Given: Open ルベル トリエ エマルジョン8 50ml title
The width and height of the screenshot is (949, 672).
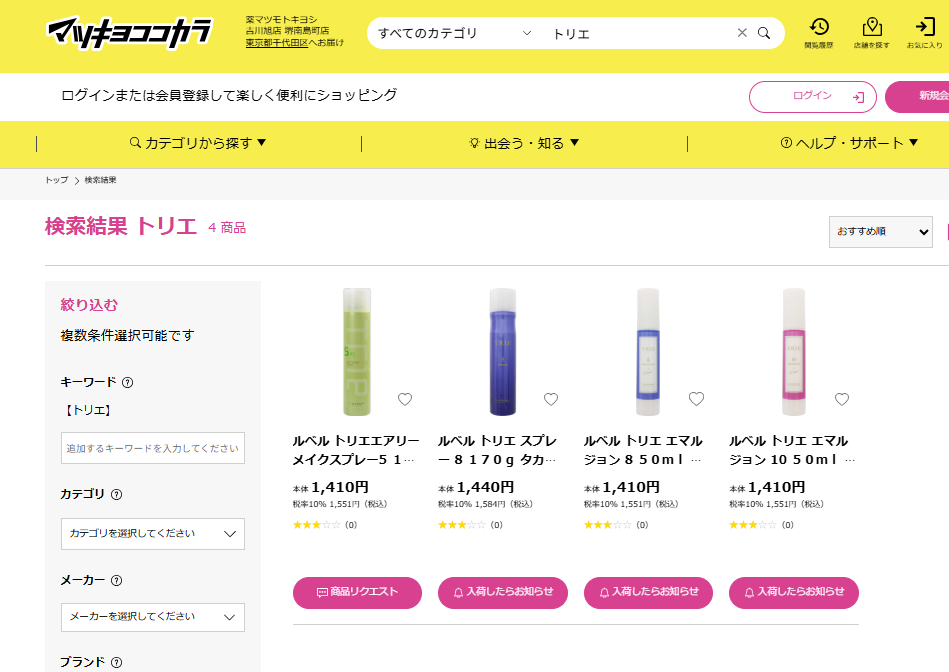Looking at the screenshot, I should tap(643, 450).
